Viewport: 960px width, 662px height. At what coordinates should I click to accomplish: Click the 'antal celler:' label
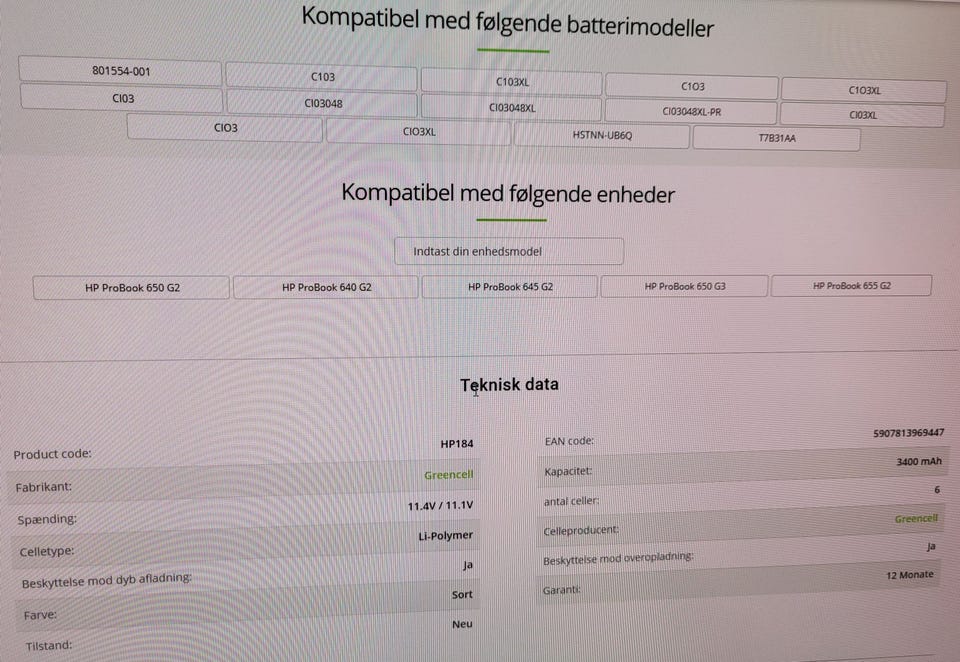[571, 501]
